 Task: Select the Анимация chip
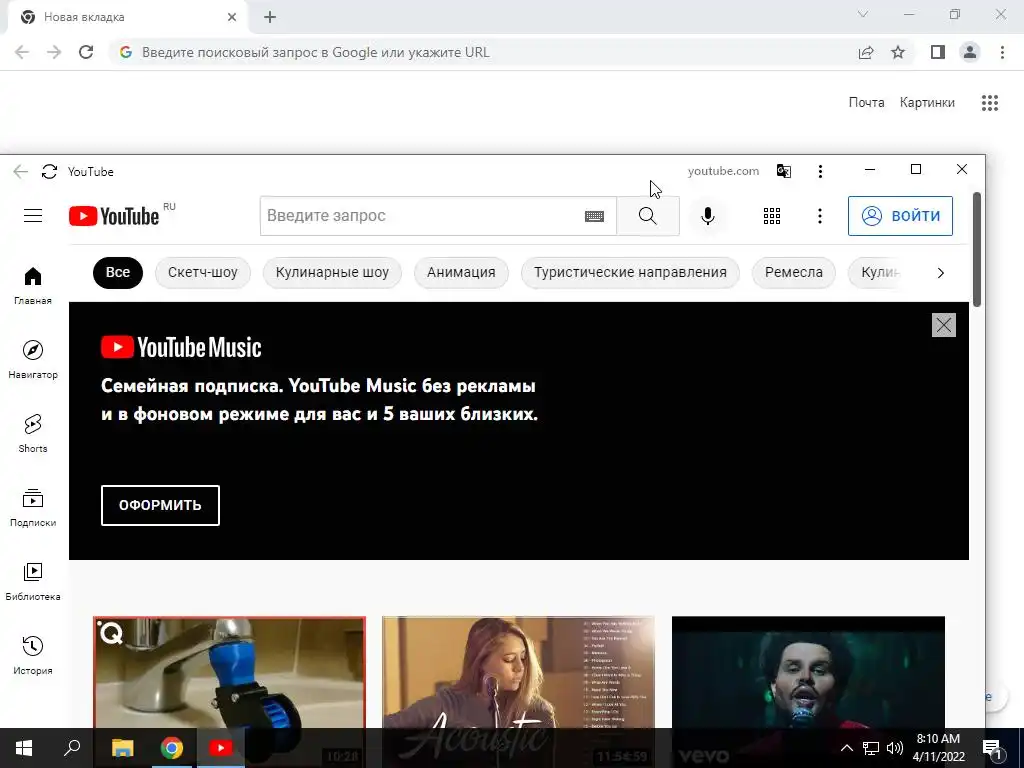(x=461, y=272)
